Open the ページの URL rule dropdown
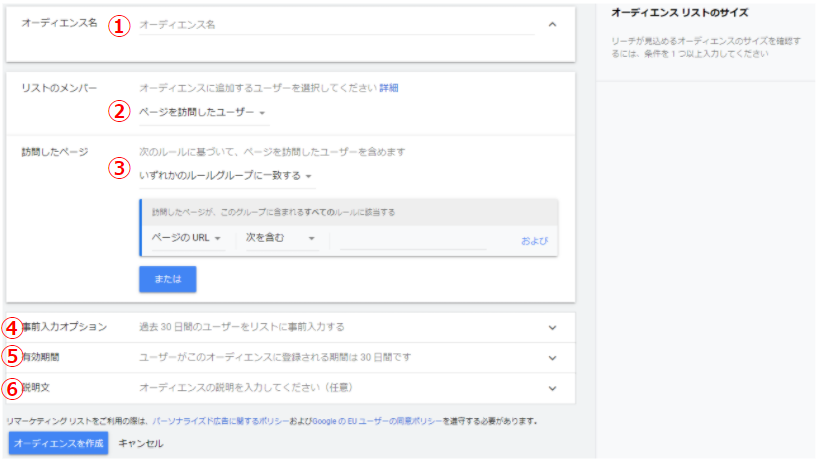Screen dimensions: 819x462 pos(186,238)
